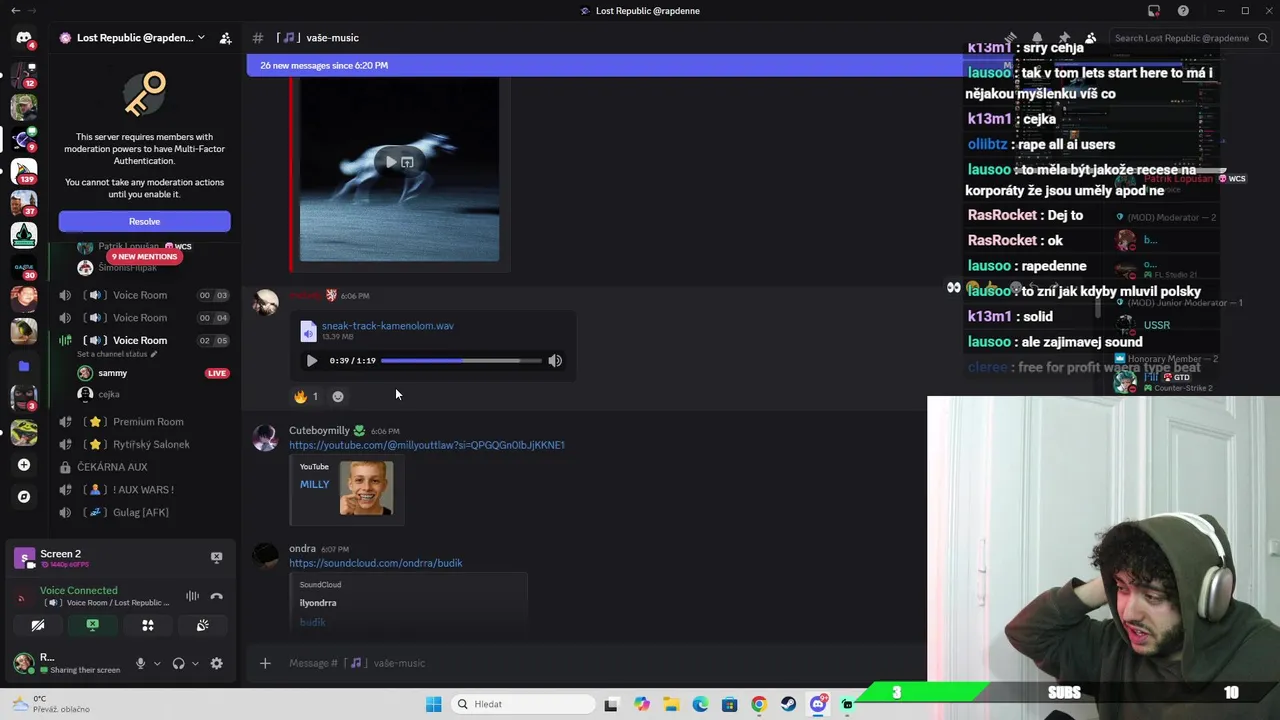This screenshot has width=1280, height=720.
Task: Click the invite people icon beside server name
Action: pos(226,38)
